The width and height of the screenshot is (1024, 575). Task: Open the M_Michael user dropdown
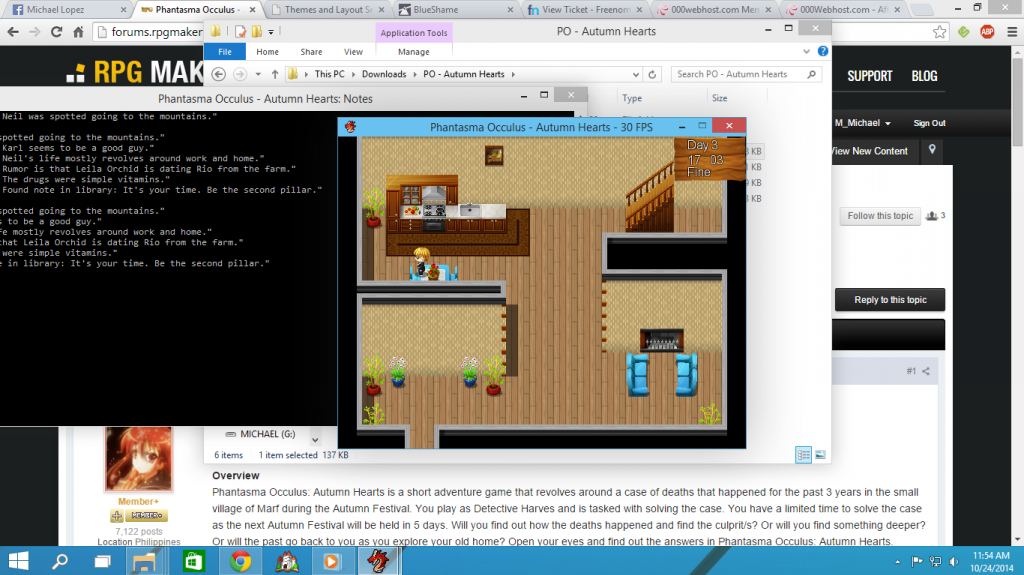point(863,123)
